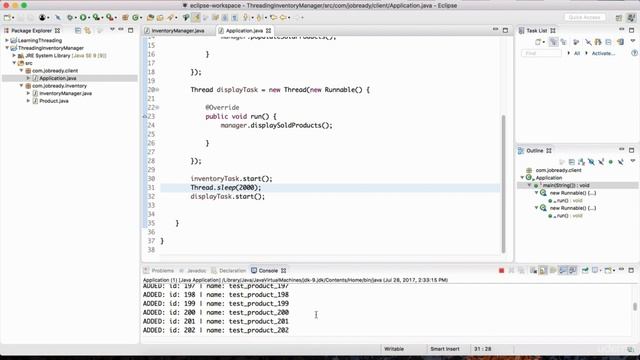
Task: Collapse all in Package Explorer toolbar
Action: point(78,31)
